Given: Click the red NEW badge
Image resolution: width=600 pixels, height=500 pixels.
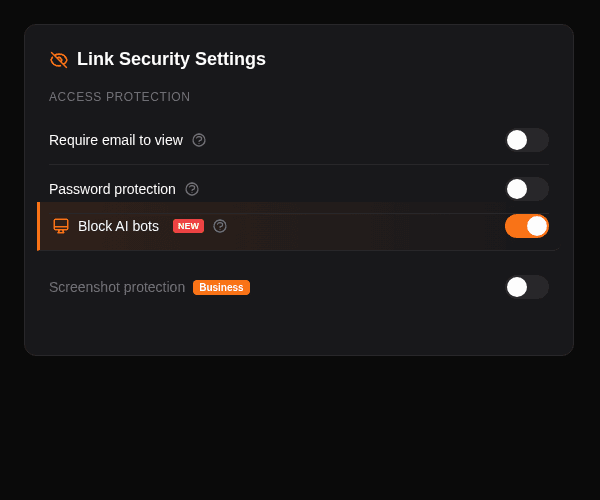Looking at the screenshot, I should [188, 226].
